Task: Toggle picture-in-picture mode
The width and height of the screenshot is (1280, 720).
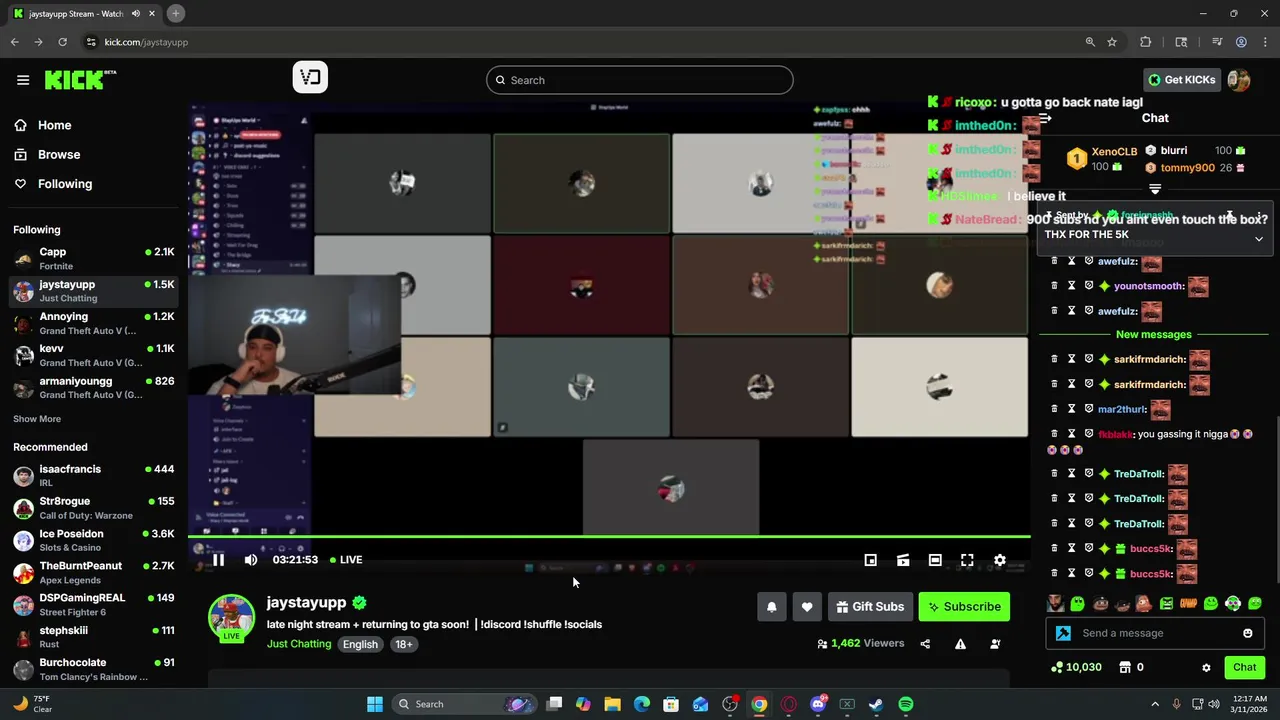Action: point(871,560)
